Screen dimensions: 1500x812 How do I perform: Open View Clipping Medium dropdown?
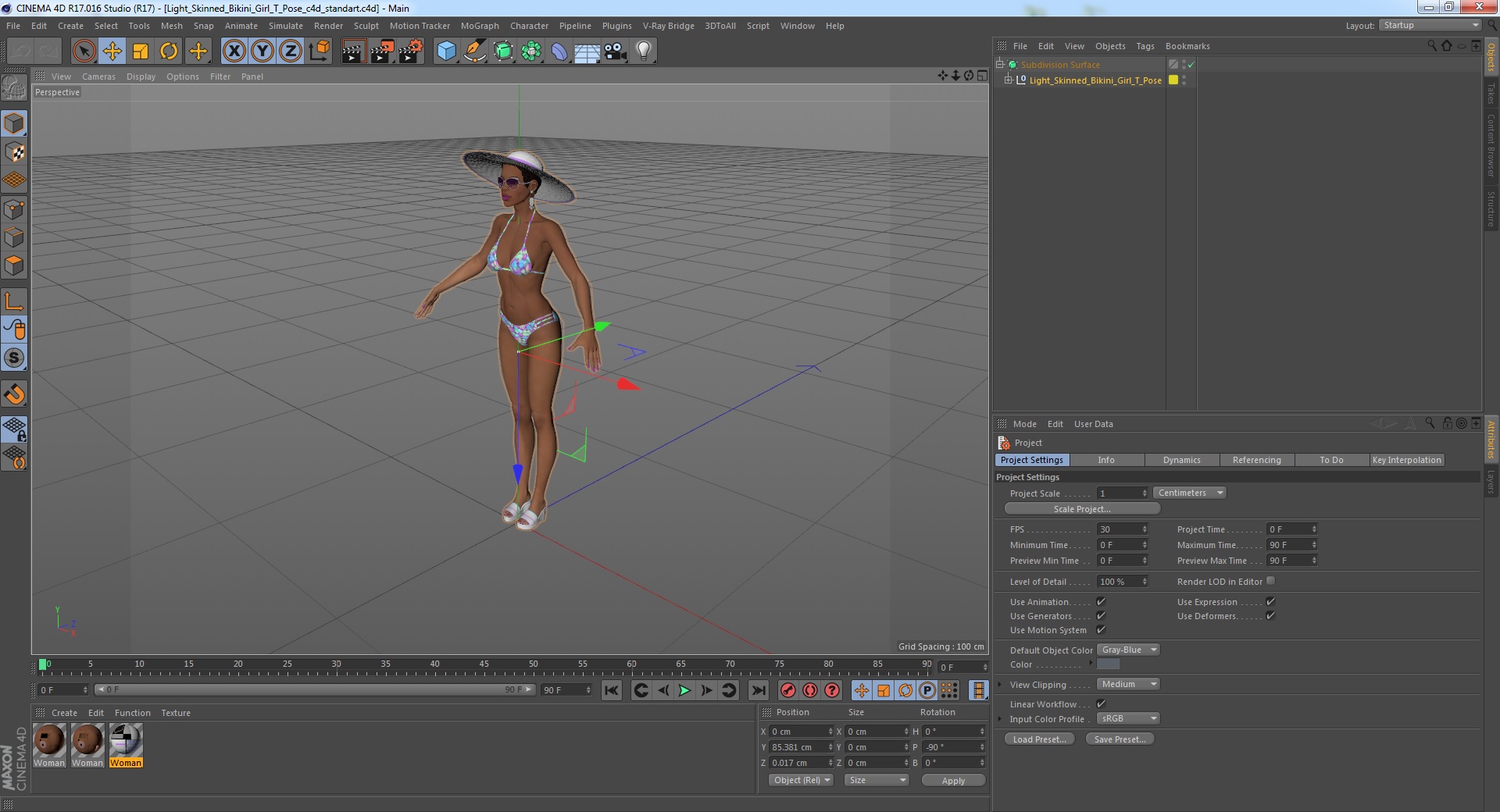(1128, 684)
